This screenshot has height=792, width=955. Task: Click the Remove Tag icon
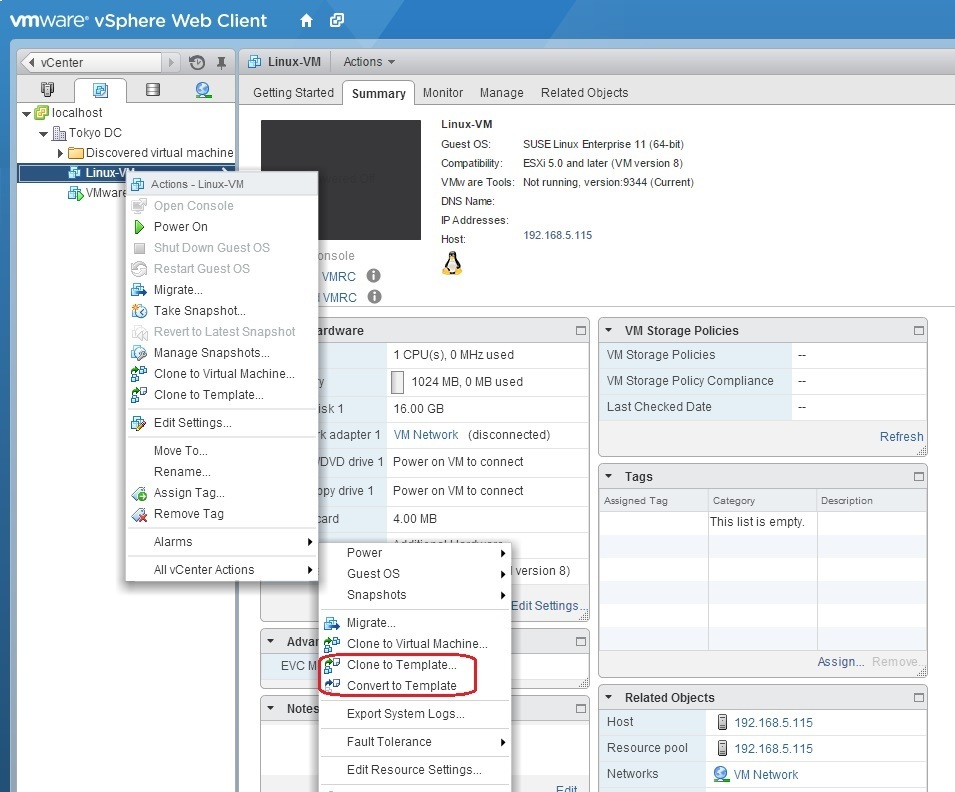(x=139, y=514)
